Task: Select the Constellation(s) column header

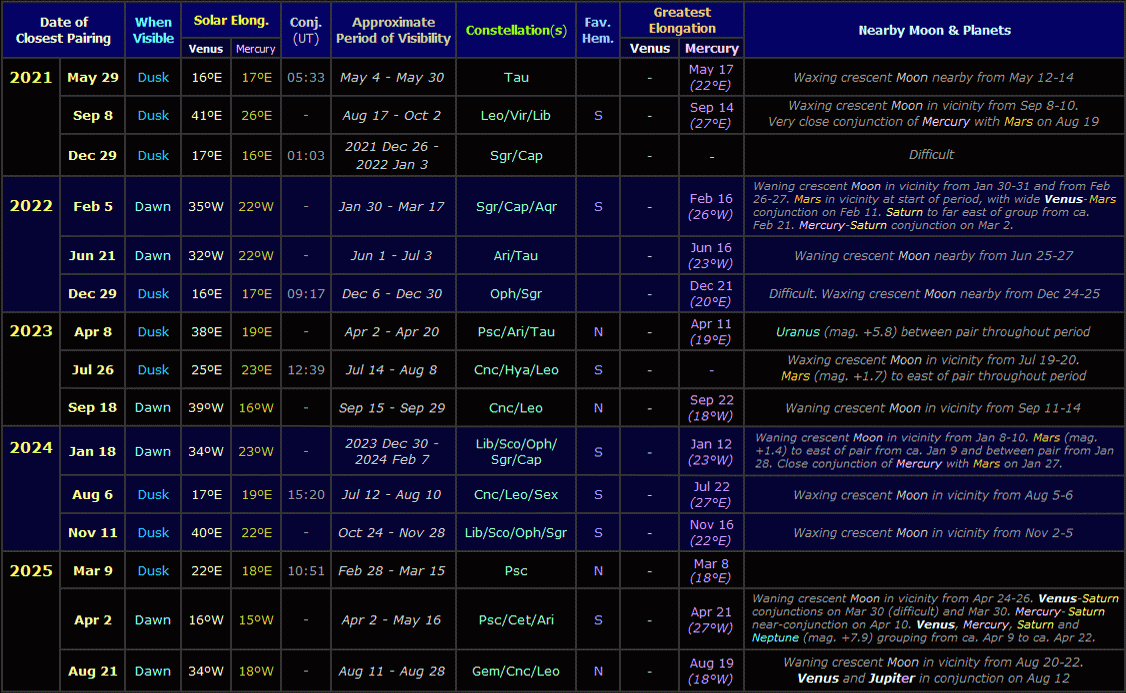Action: [516, 29]
